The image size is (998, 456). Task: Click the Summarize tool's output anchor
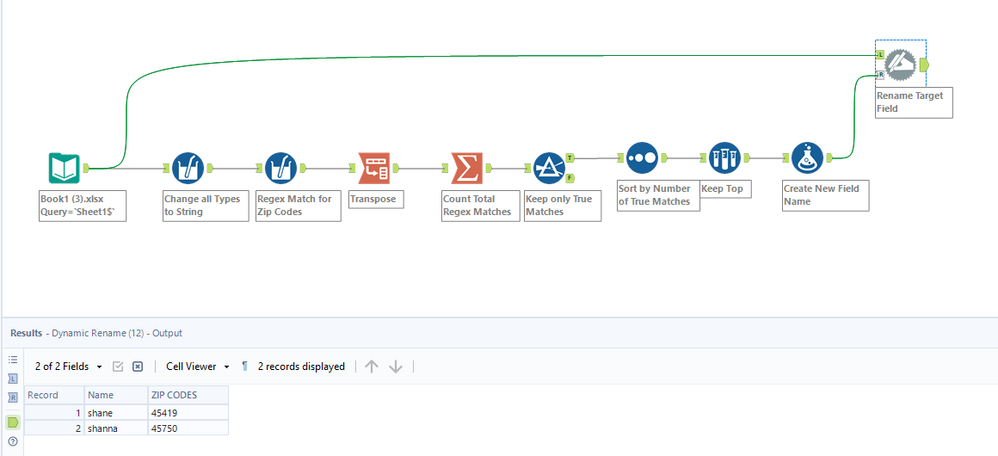point(489,168)
